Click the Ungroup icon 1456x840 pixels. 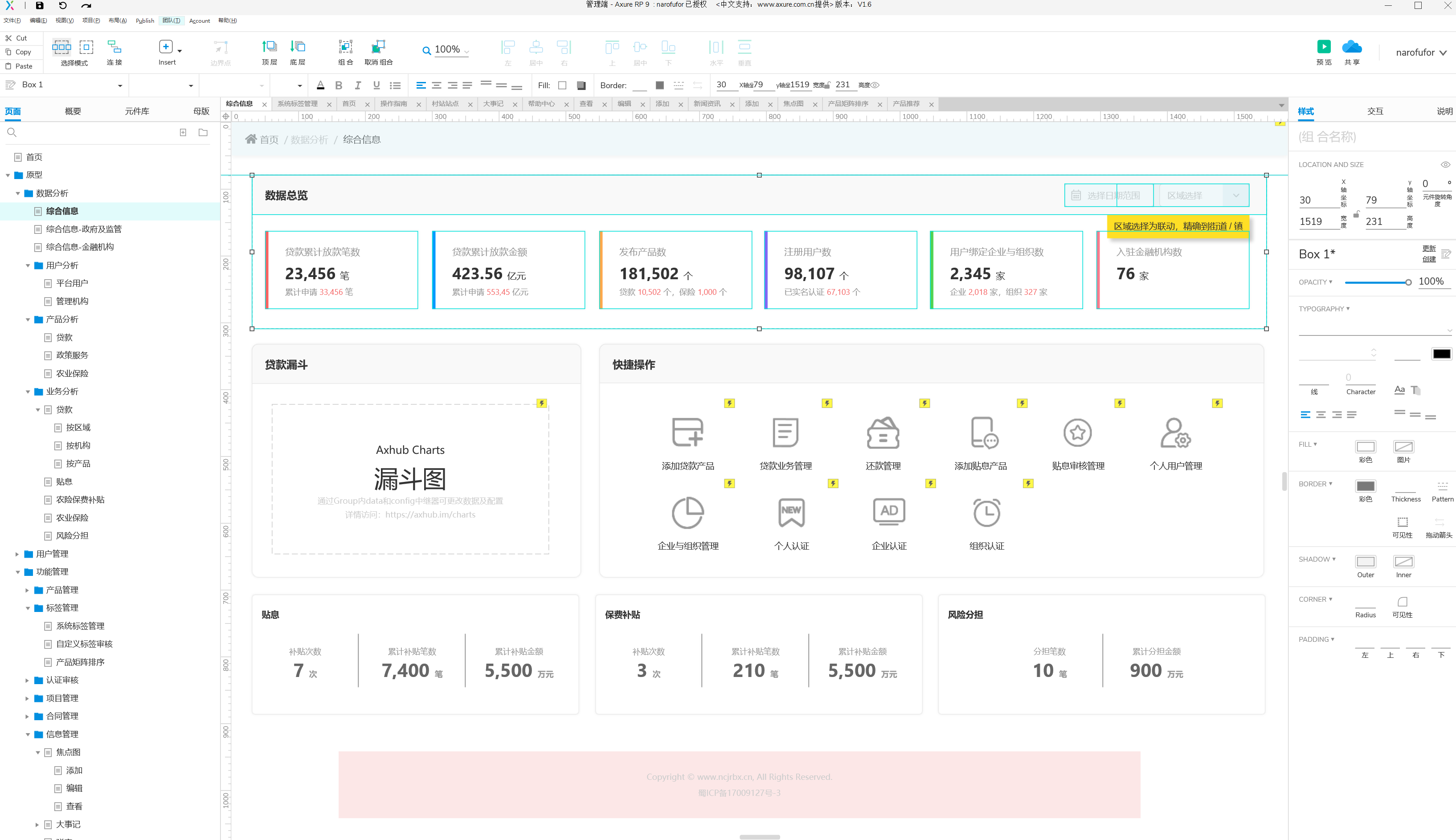378,47
